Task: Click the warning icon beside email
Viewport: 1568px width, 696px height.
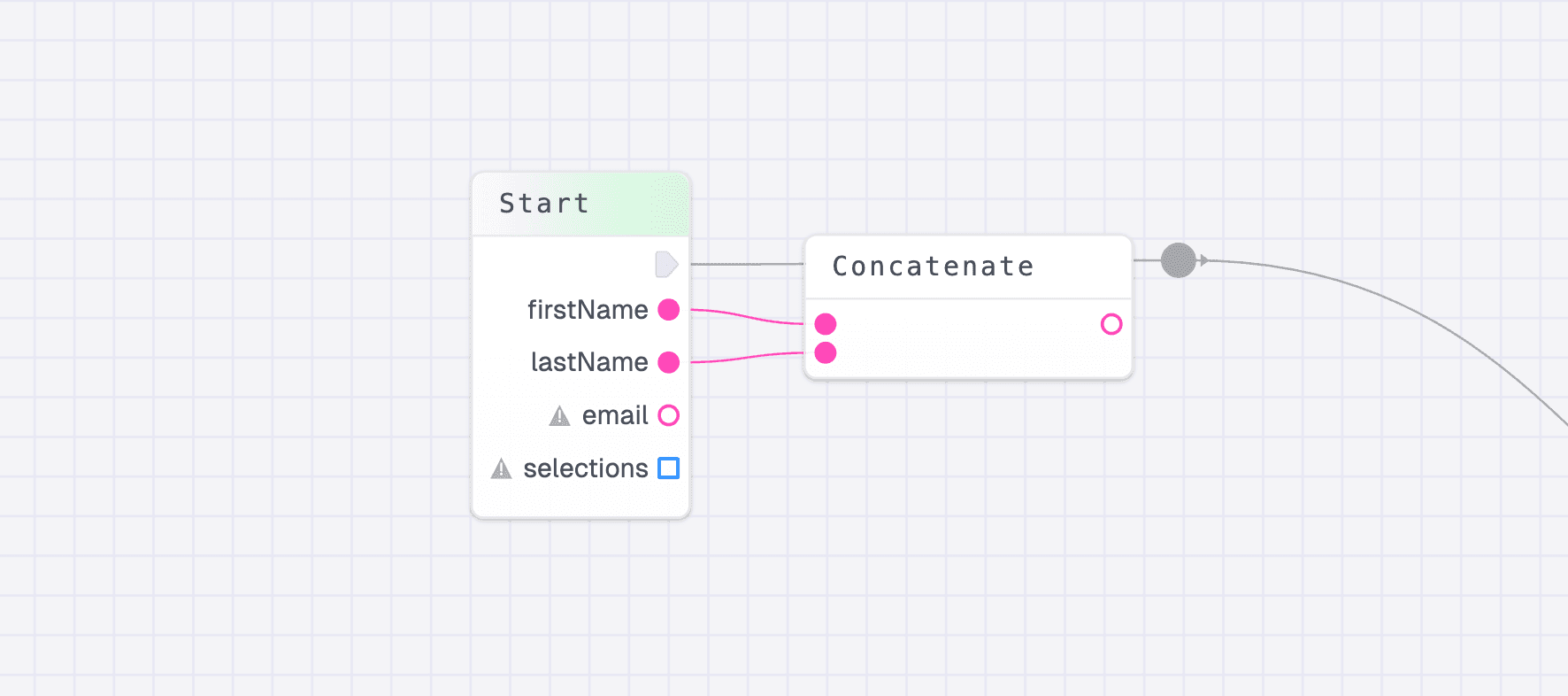Action: pyautogui.click(x=559, y=416)
